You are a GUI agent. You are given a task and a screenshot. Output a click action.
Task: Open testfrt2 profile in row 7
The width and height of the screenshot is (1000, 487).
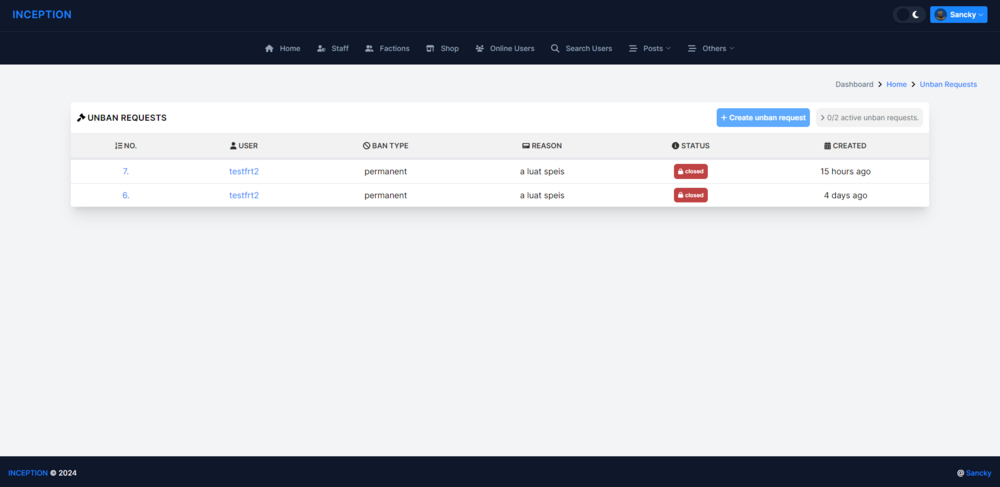[244, 171]
